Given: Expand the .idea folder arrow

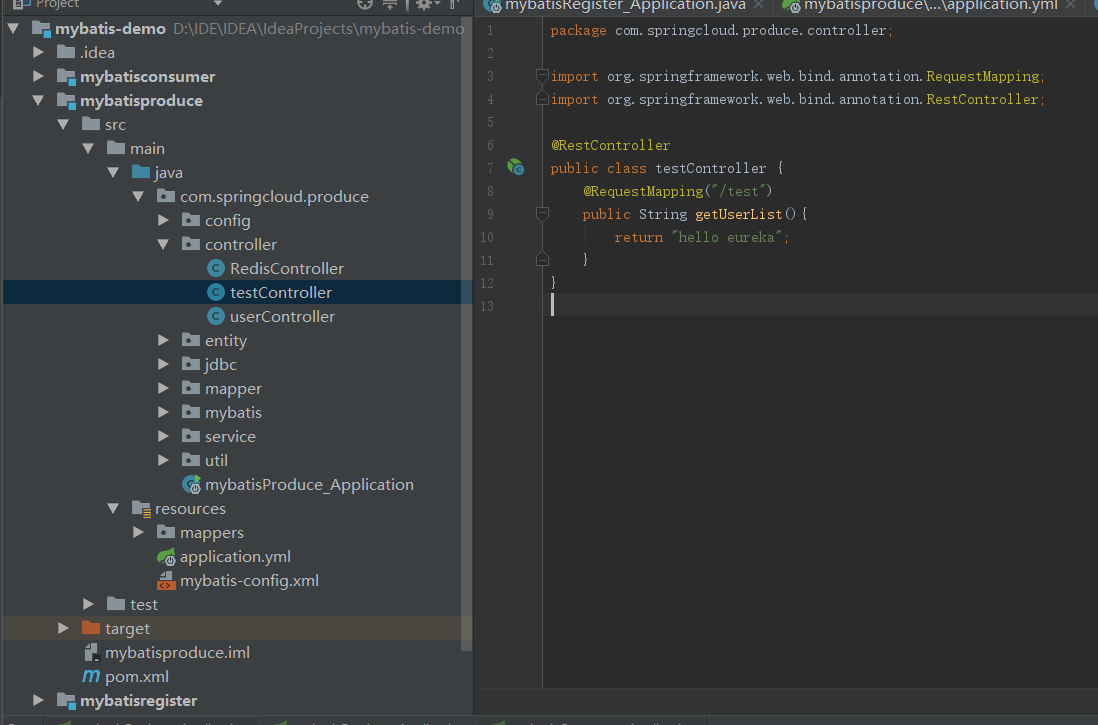Looking at the screenshot, I should click(x=39, y=53).
